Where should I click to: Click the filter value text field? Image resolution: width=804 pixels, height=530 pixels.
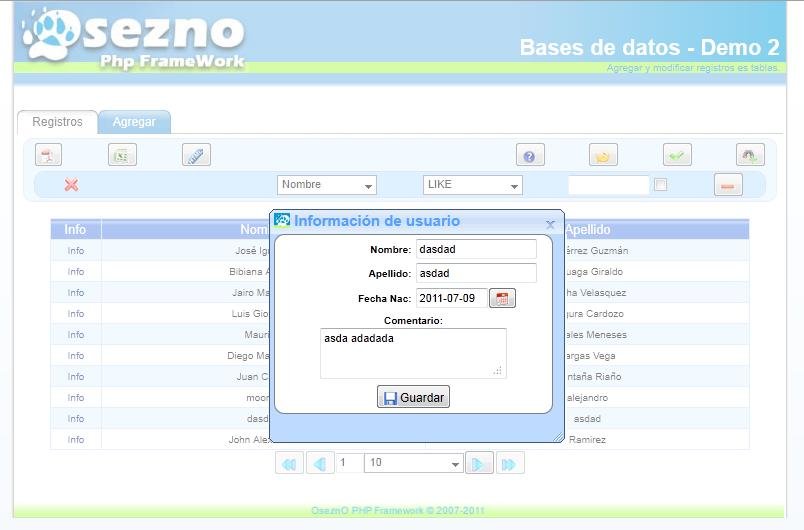[609, 185]
